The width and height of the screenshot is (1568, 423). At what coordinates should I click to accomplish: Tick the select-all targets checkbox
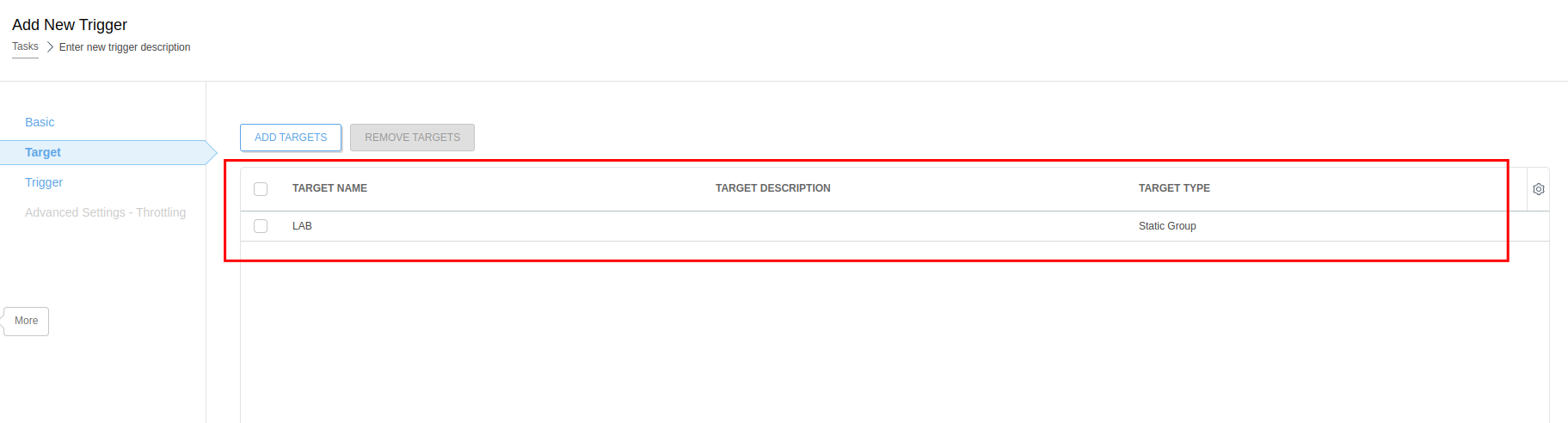pos(261,189)
